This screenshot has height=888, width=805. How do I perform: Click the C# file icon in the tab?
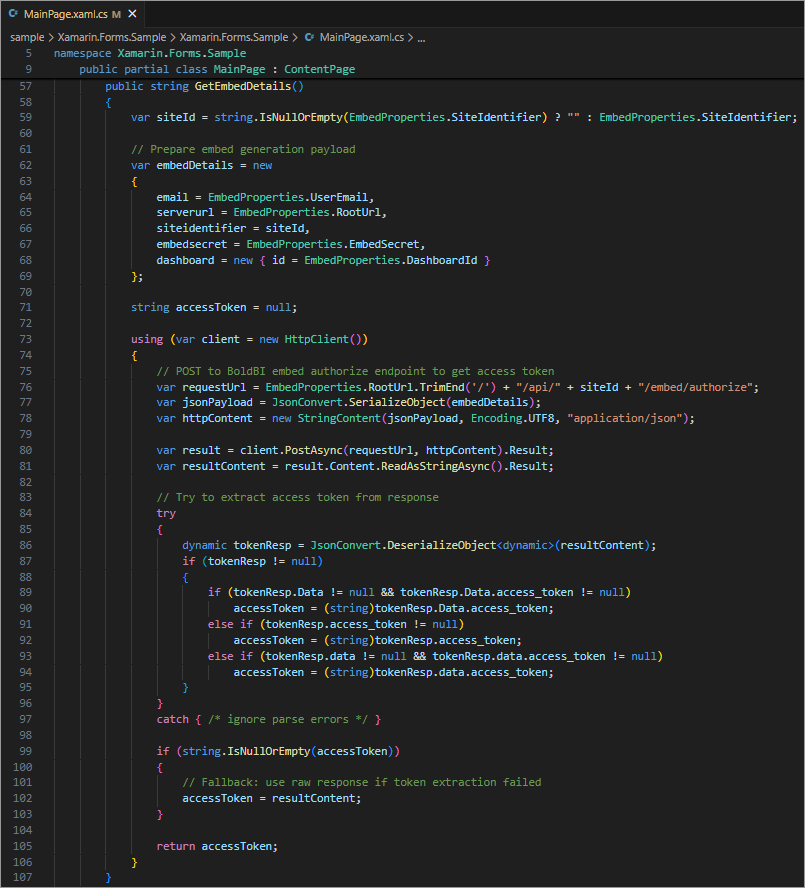(13, 15)
